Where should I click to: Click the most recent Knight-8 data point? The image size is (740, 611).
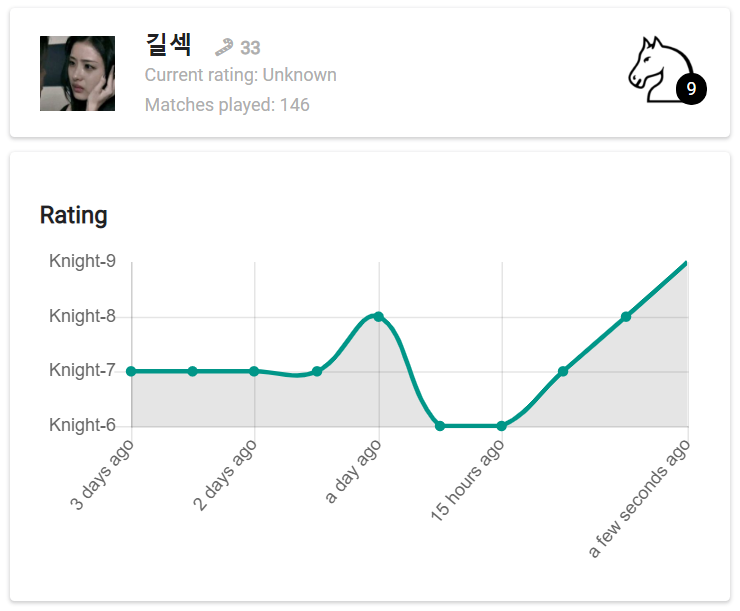point(626,317)
